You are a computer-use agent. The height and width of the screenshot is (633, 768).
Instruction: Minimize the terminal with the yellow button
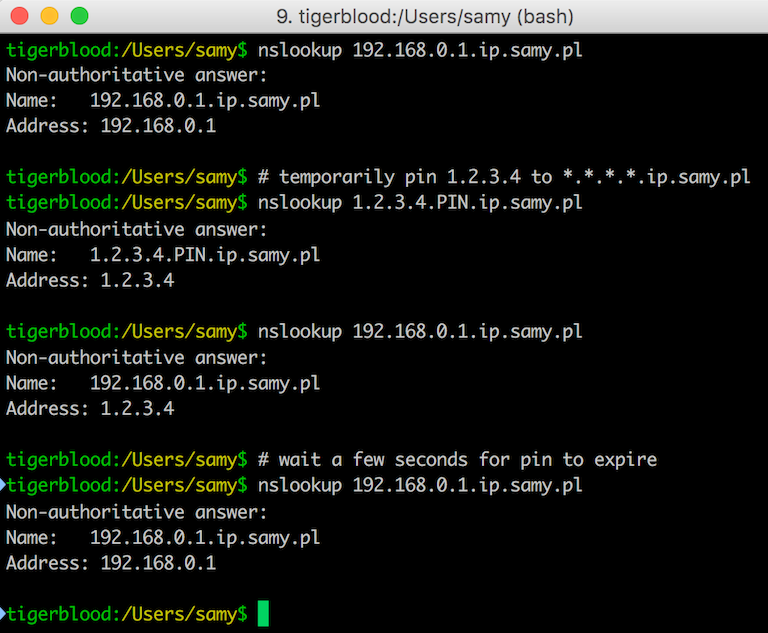pyautogui.click(x=49, y=16)
